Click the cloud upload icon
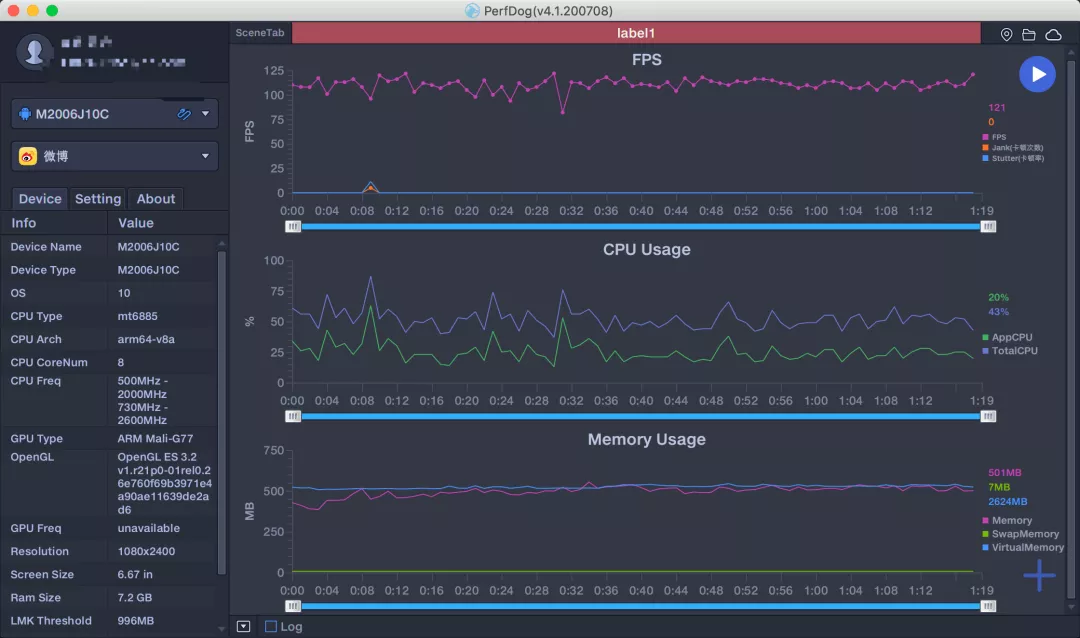This screenshot has width=1080, height=638. click(1053, 34)
